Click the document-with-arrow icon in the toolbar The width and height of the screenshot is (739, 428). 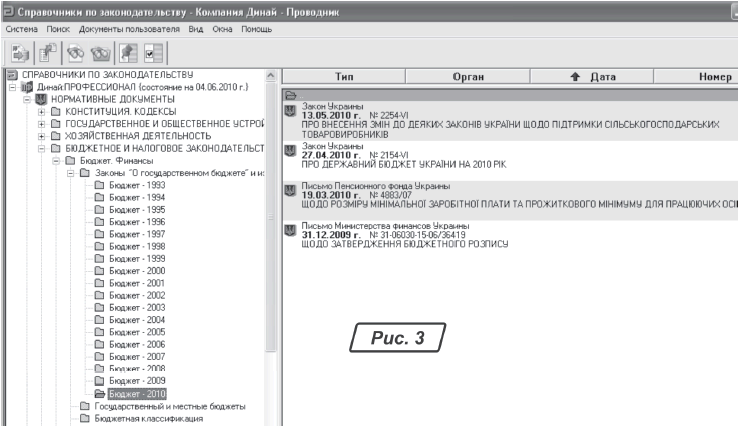click(x=20, y=53)
